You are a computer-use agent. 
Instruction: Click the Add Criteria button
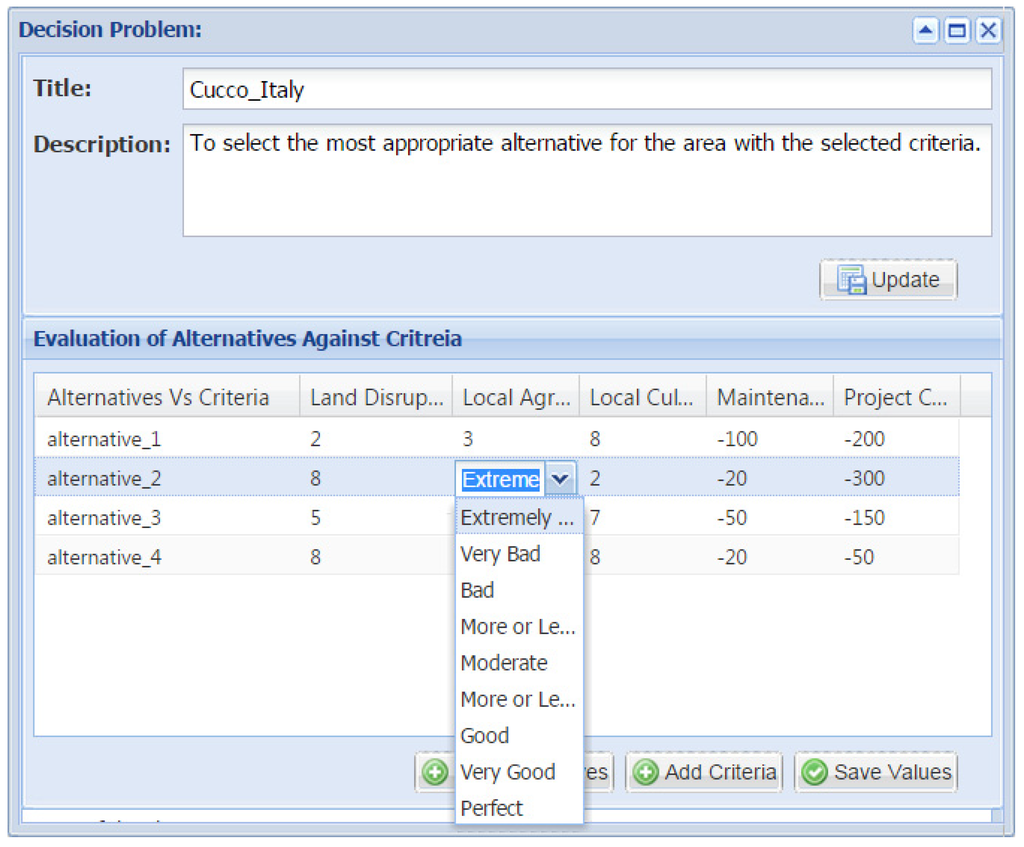point(705,772)
